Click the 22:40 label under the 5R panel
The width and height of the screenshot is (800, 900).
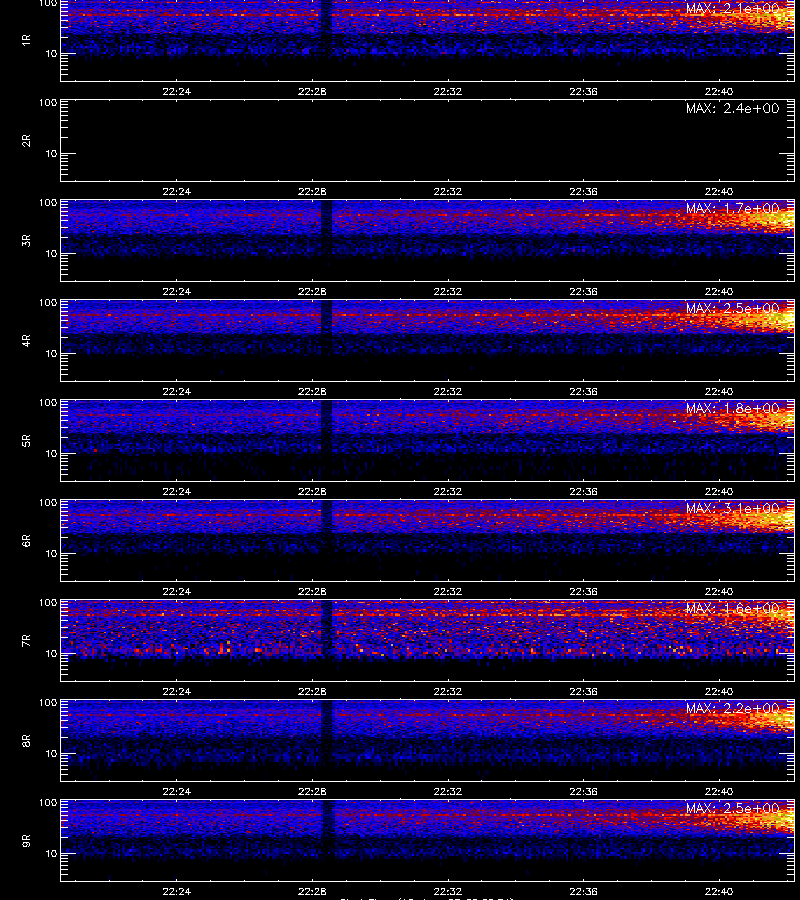[719, 491]
